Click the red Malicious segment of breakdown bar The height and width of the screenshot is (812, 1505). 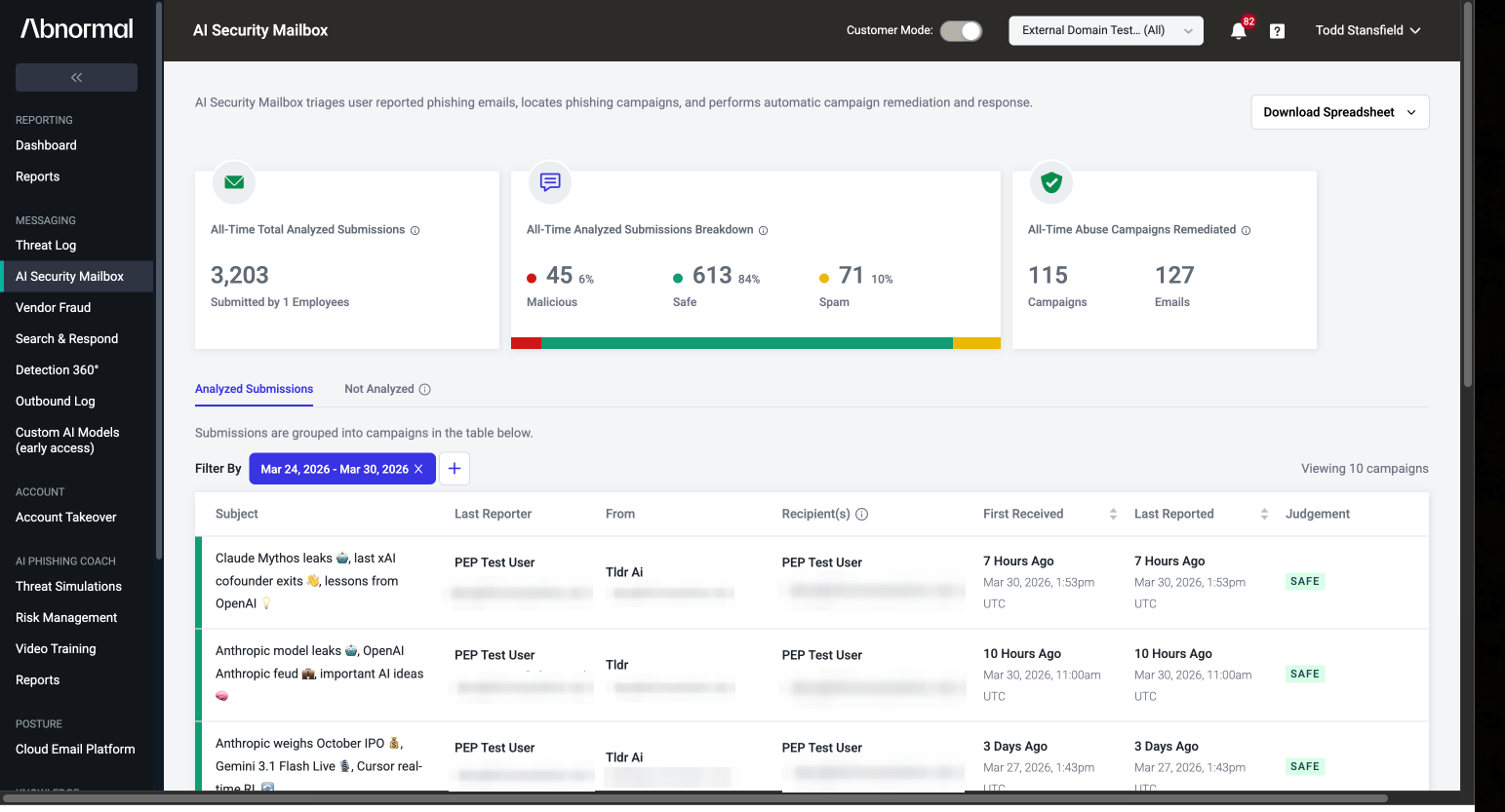[x=526, y=343]
